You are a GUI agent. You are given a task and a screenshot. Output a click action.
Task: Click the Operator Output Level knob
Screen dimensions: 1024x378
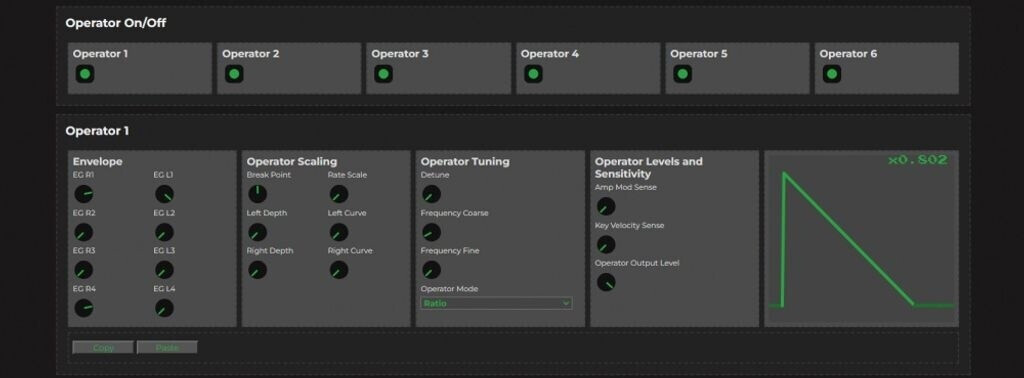pos(606,283)
